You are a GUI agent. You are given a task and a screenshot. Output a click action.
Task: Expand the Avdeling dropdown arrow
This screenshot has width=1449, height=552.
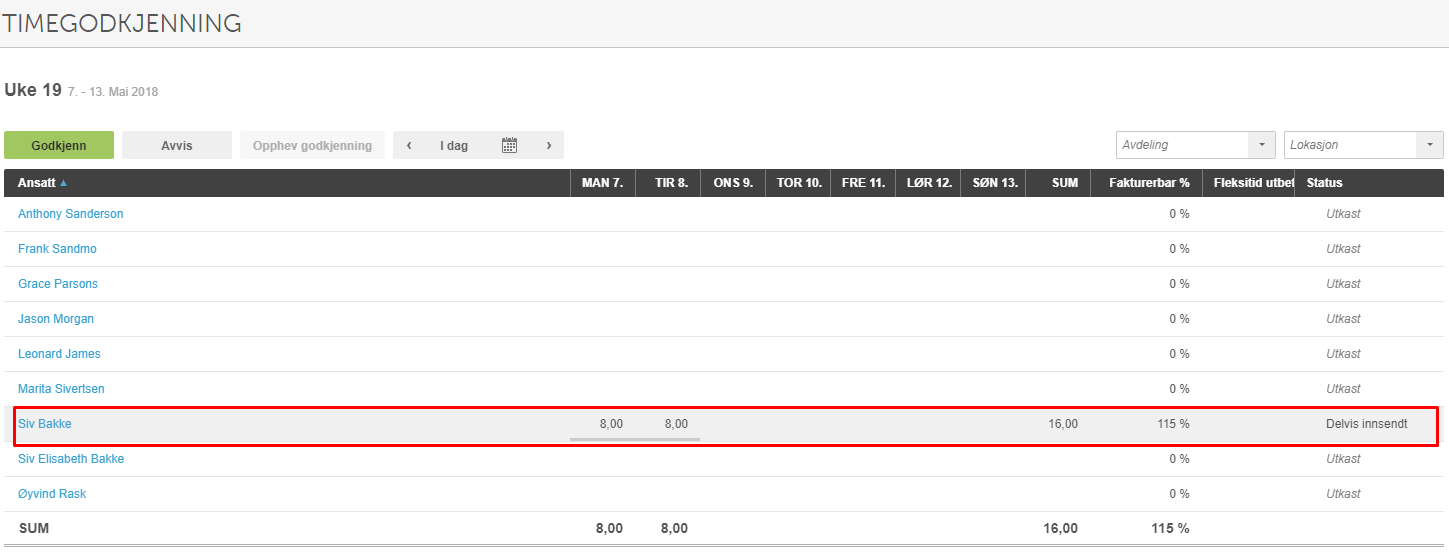[1261, 145]
